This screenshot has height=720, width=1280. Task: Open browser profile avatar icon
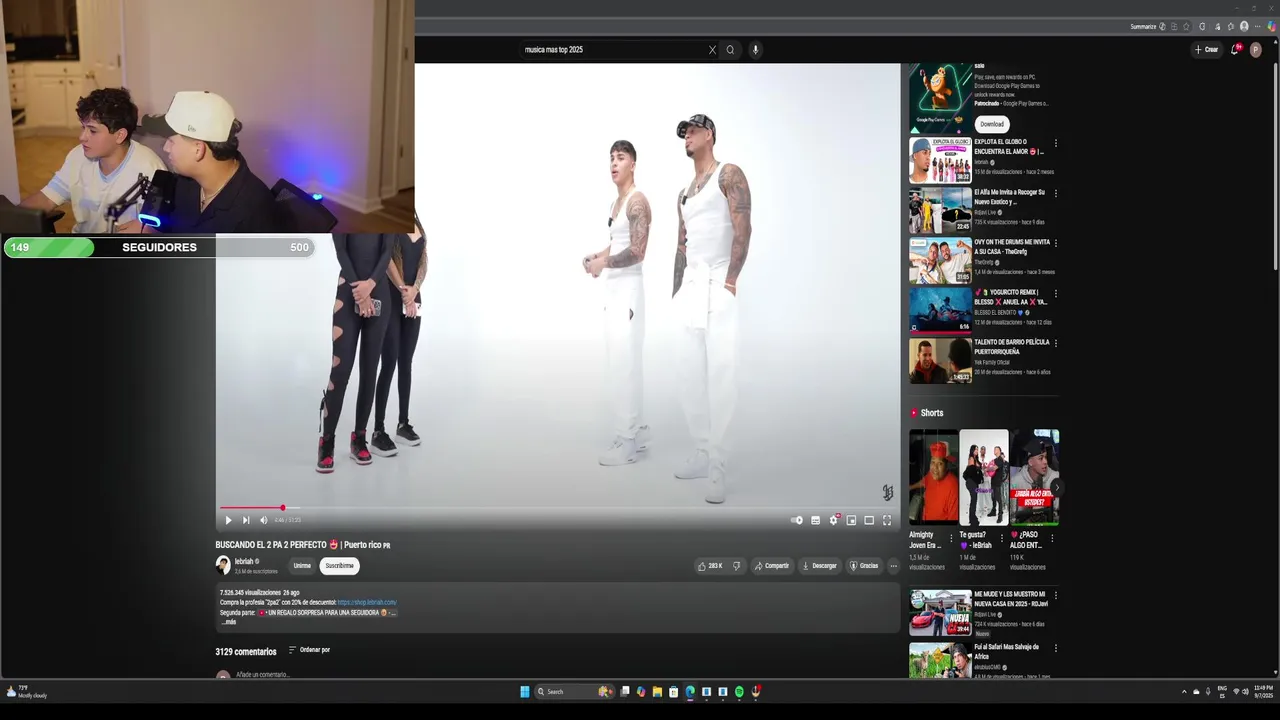1244,27
